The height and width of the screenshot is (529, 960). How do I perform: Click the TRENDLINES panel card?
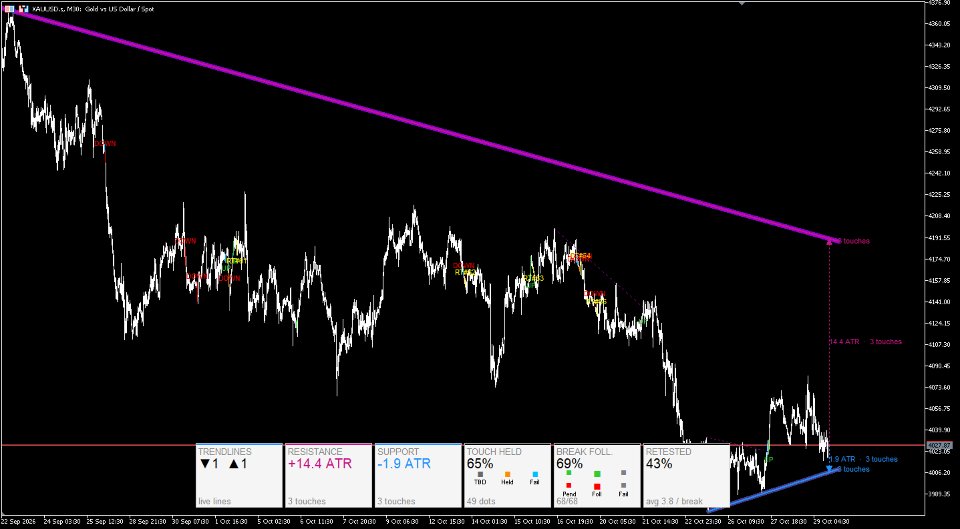(x=239, y=476)
